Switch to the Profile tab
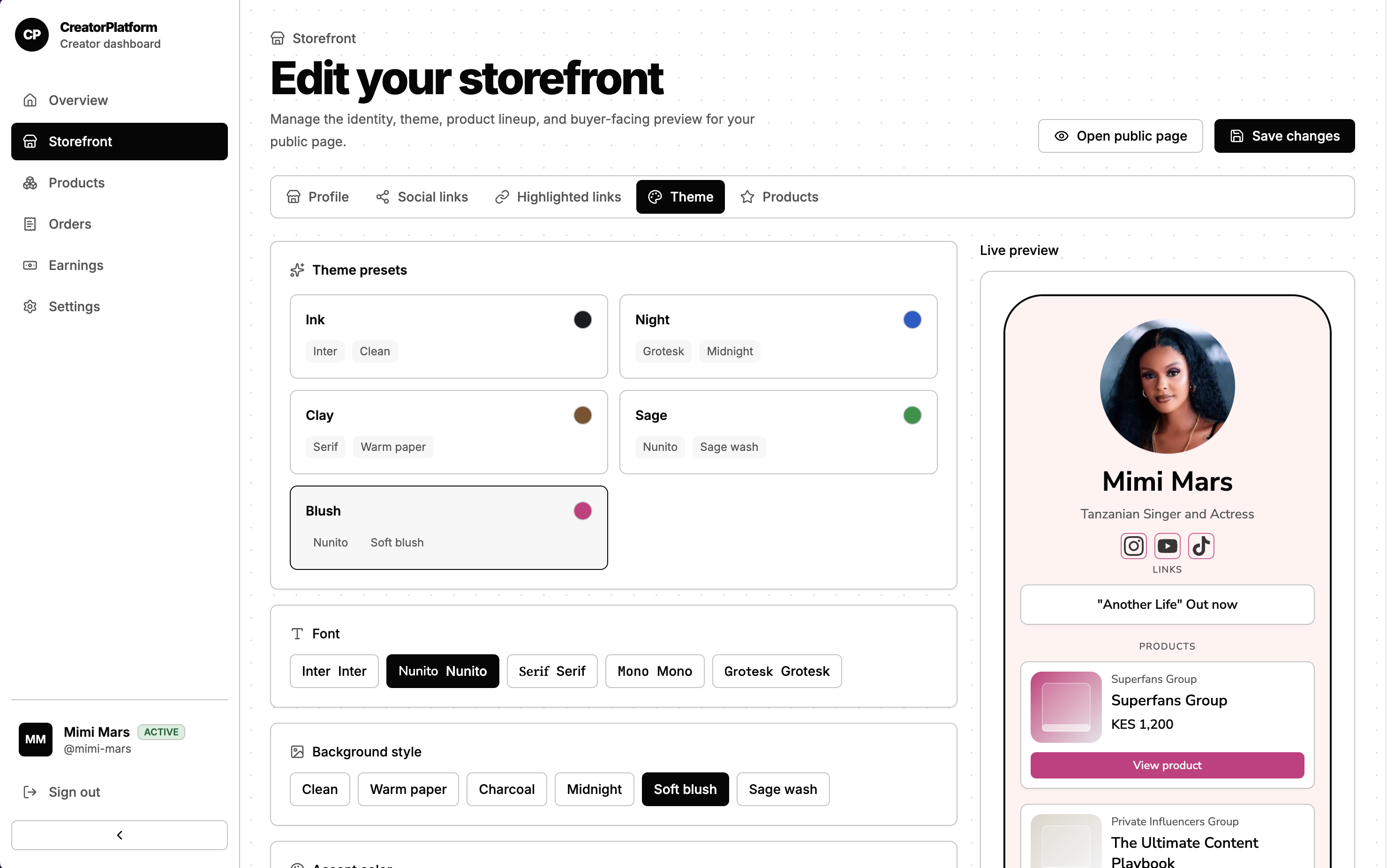This screenshot has width=1387, height=868. (317, 197)
